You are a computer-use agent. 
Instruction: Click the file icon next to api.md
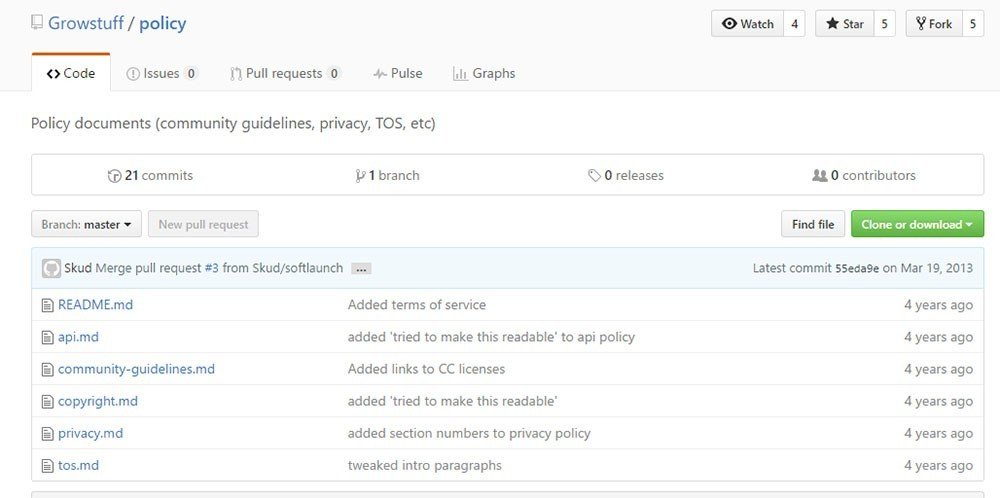47,337
